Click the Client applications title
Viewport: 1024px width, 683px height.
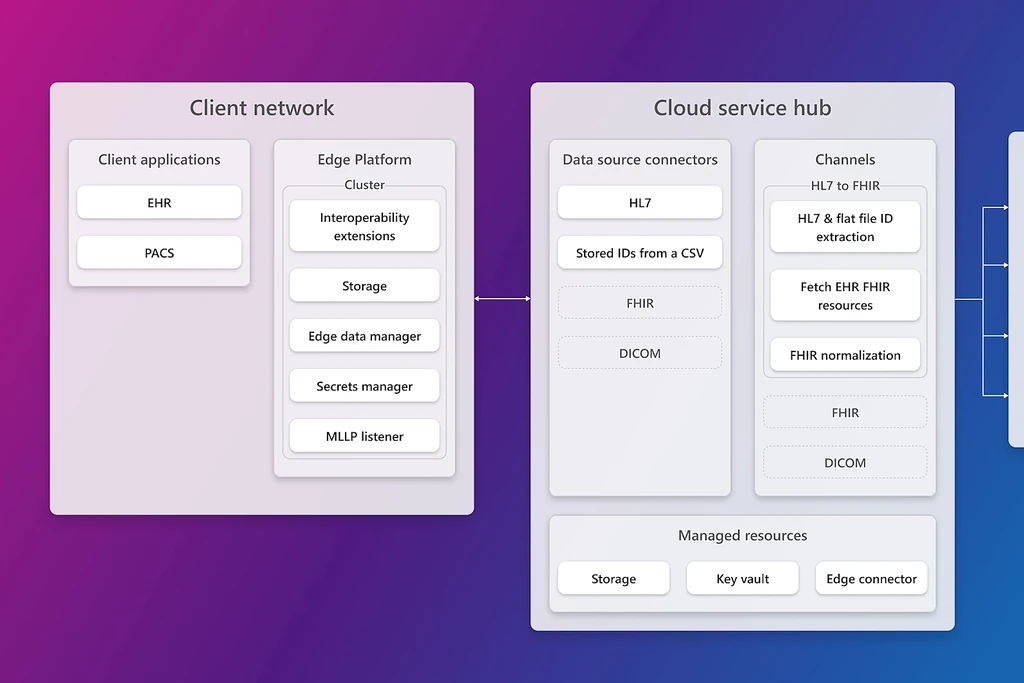[x=159, y=160]
